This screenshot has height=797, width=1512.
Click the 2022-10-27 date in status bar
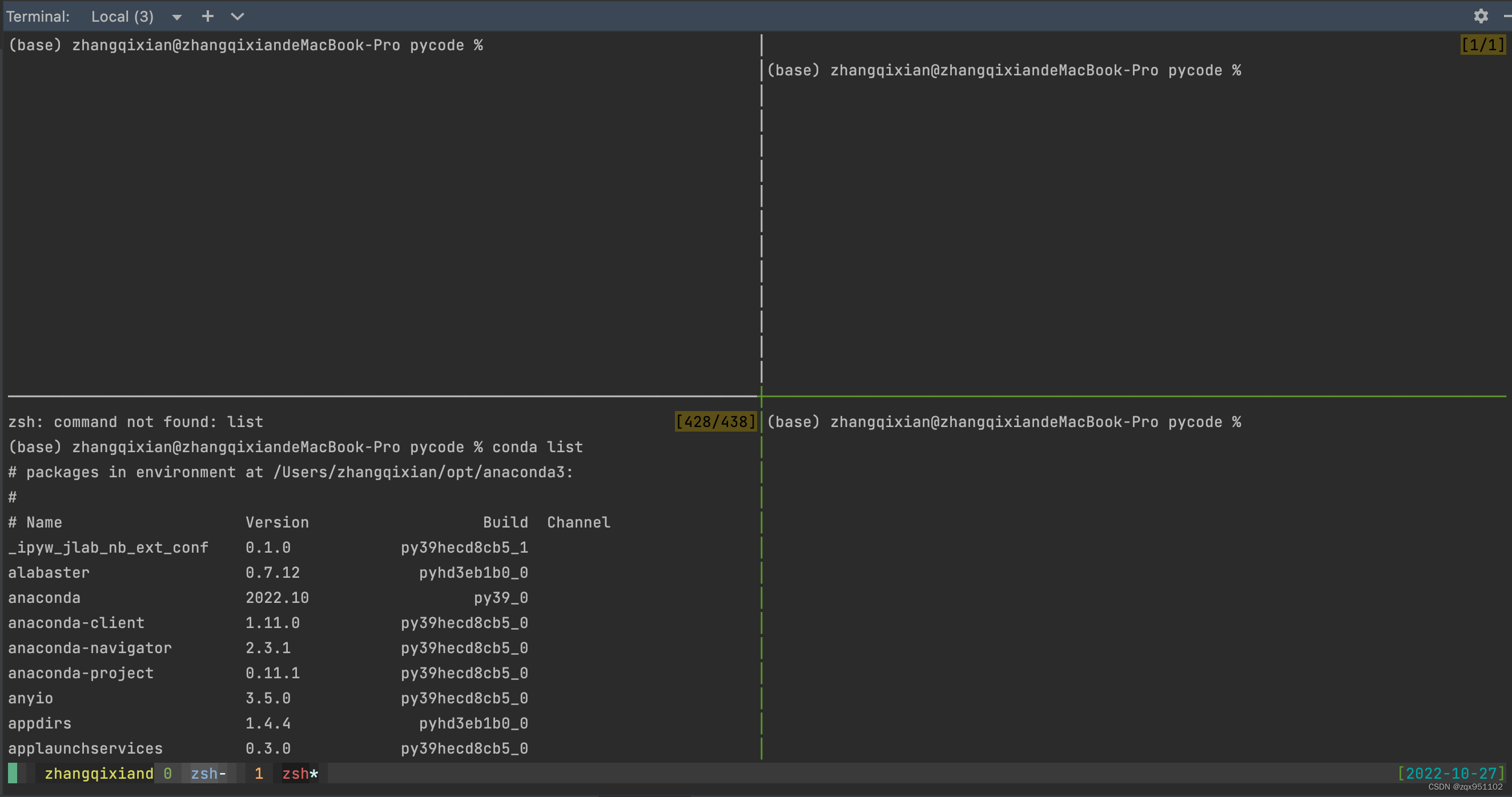(1451, 774)
